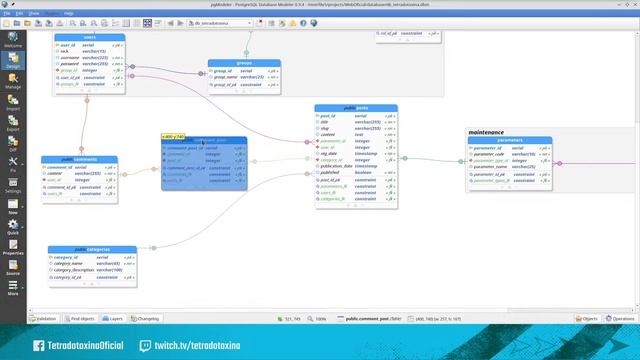
Task: Select the publication_date column in posts
Action: pyautogui.click(x=356, y=166)
